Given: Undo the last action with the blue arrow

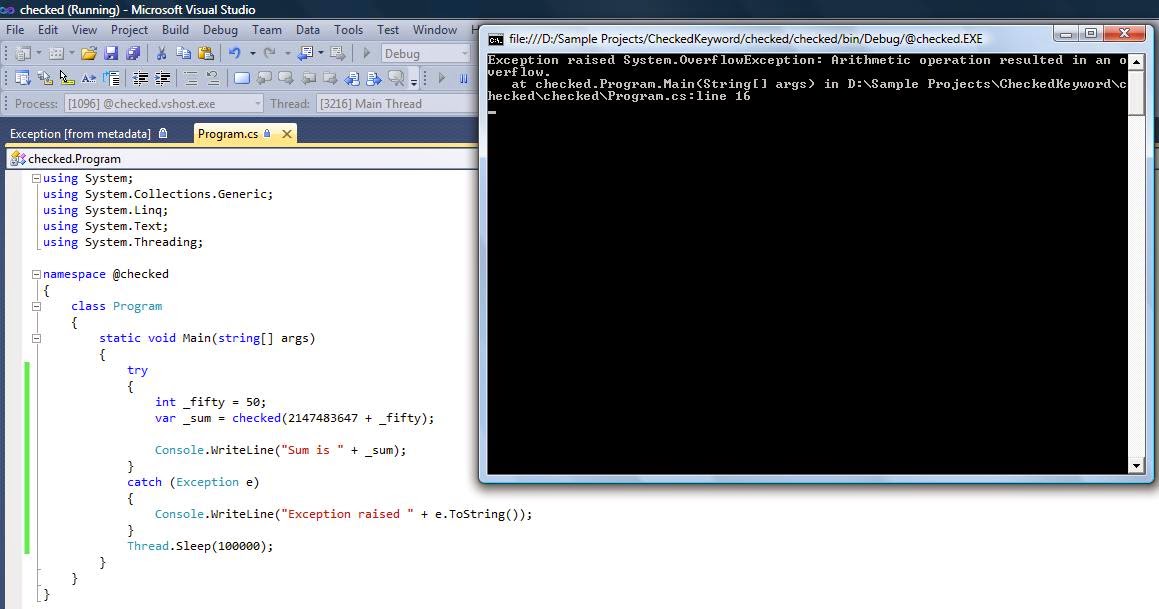Looking at the screenshot, I should (x=234, y=53).
